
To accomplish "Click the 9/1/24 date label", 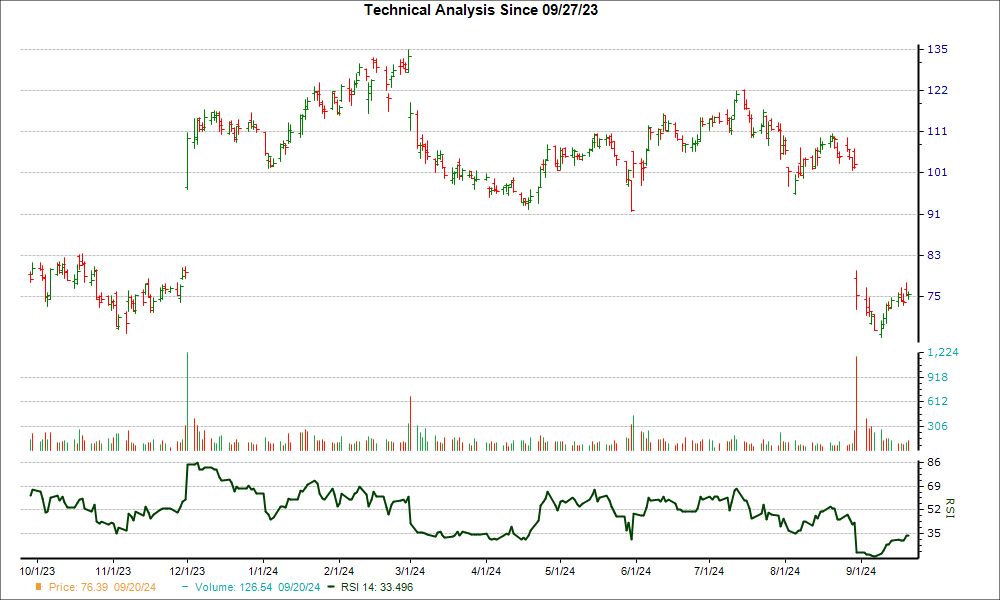I will (860, 571).
